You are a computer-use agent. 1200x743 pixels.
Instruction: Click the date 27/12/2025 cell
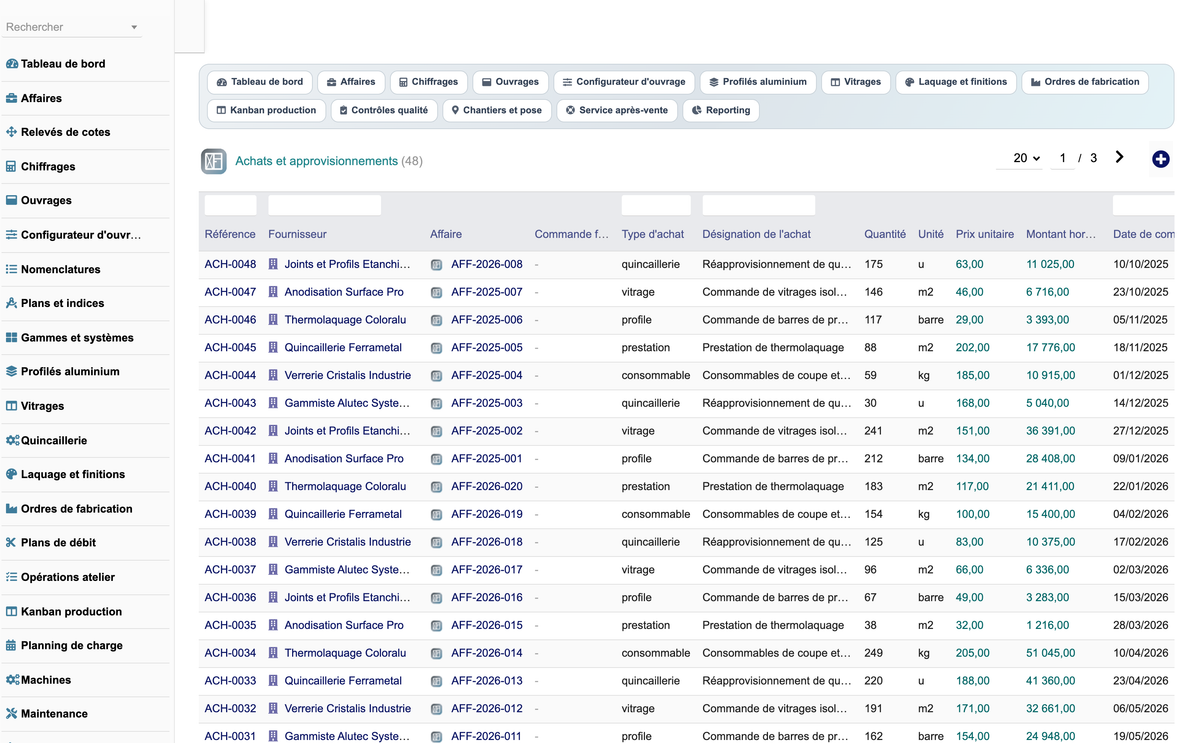pyautogui.click(x=1140, y=431)
